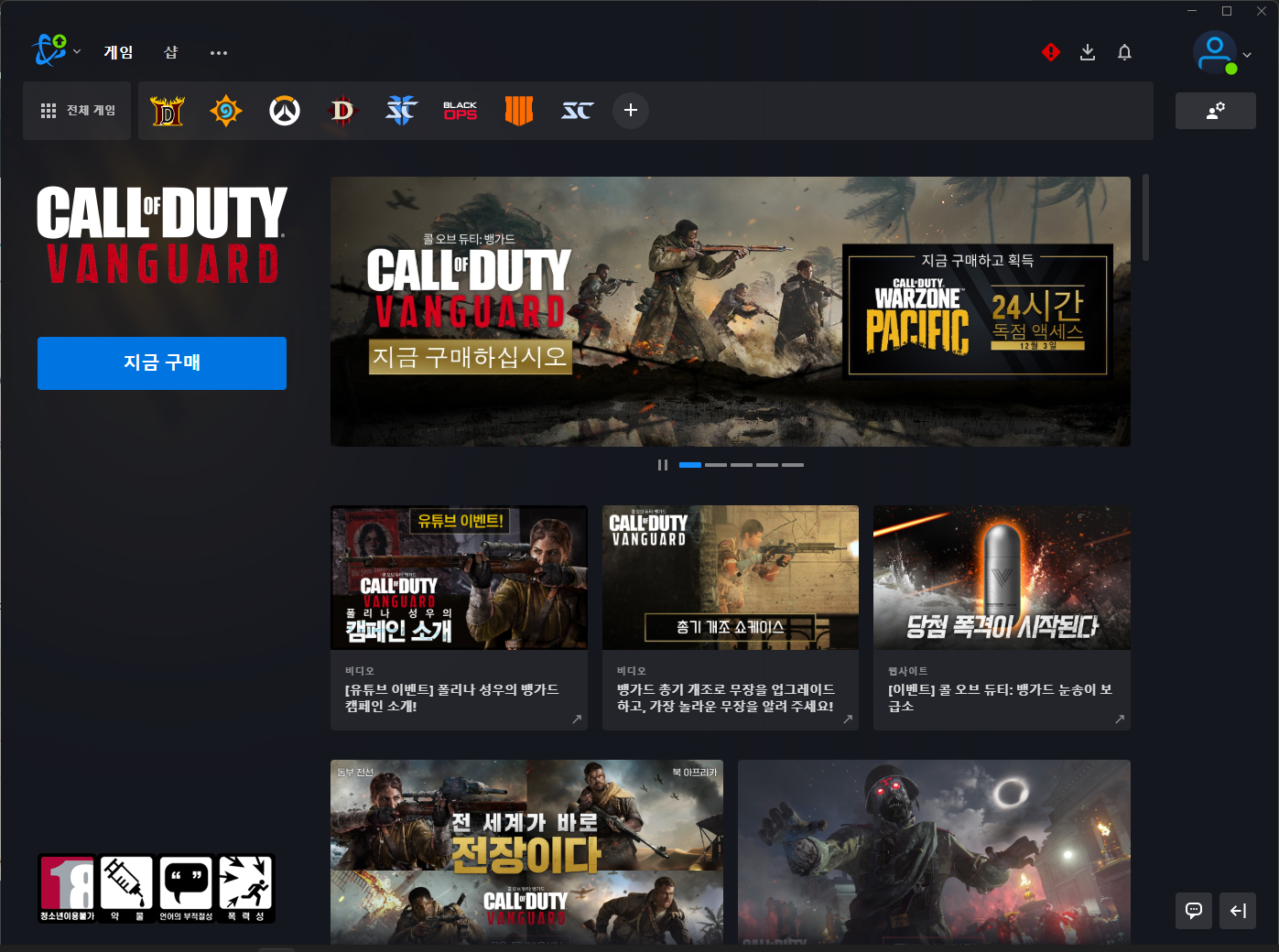Click external arrow on 총기 개조 card
Viewport: 1279px width, 952px height.
click(x=848, y=719)
